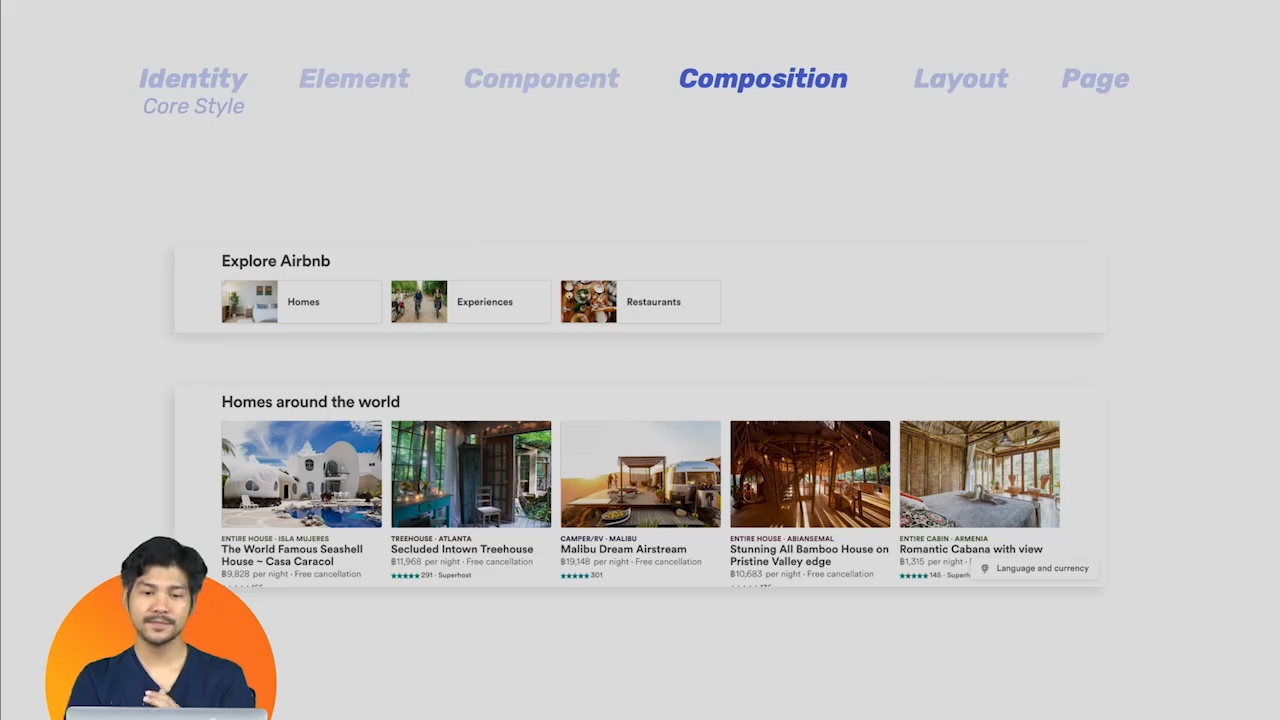Open the Homes category thumbnail image
1280x720 pixels.
249,301
